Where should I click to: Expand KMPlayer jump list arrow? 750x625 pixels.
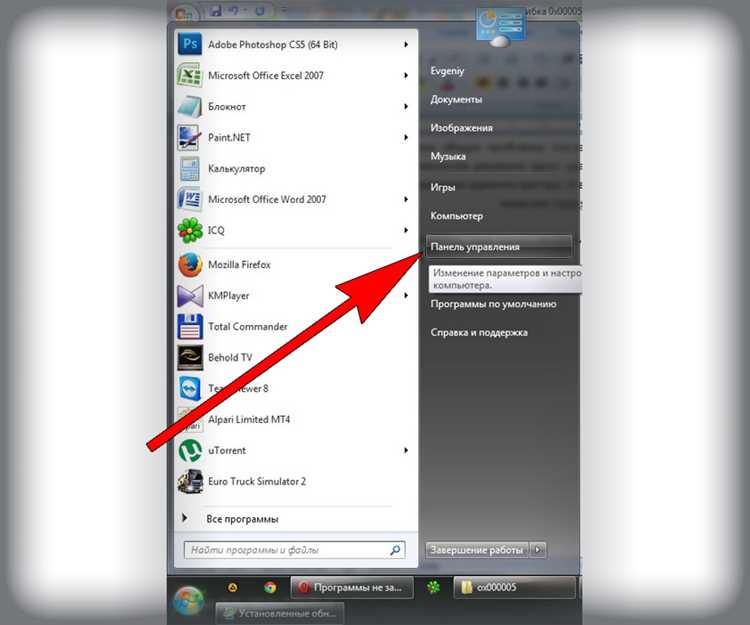coord(406,296)
